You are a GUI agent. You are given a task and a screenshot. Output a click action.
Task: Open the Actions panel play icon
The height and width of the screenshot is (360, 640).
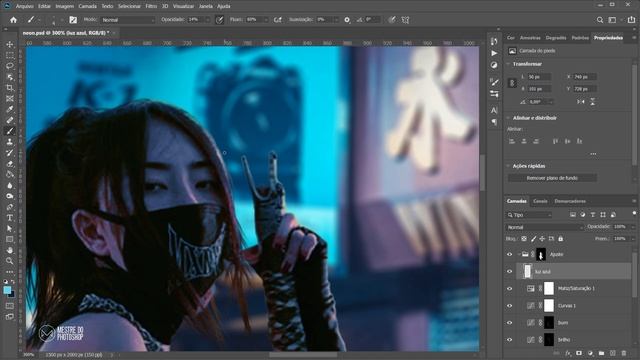tap(494, 53)
